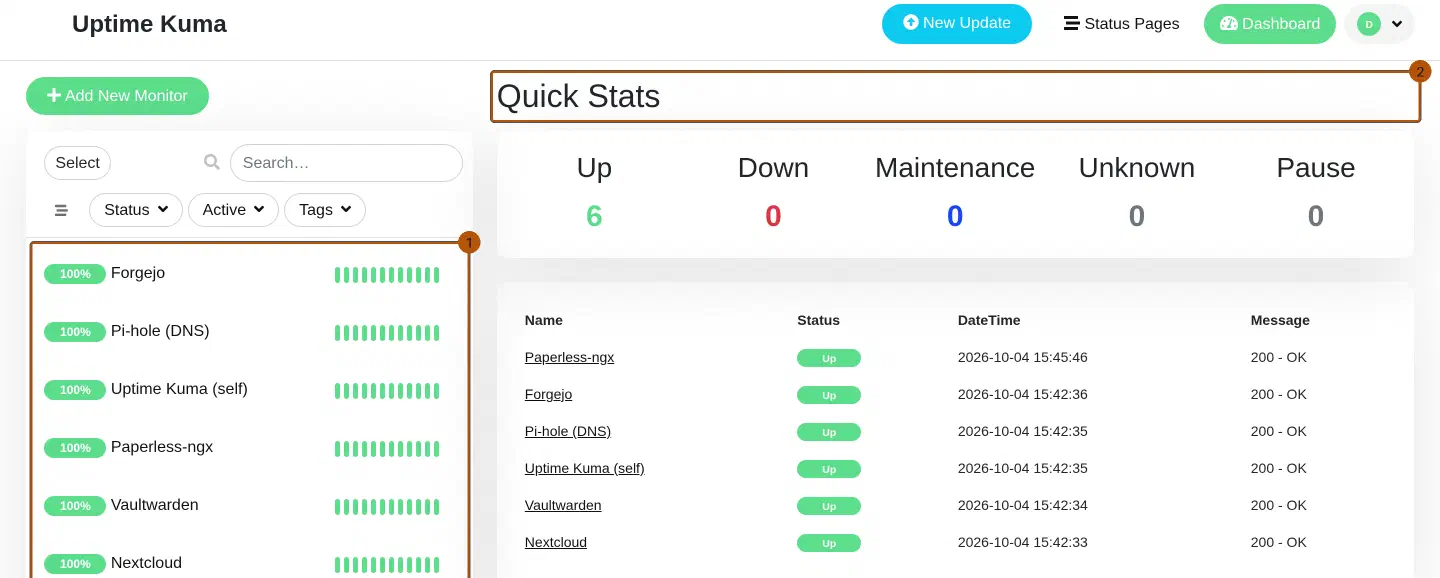Click the DateTime column header

coord(989,320)
